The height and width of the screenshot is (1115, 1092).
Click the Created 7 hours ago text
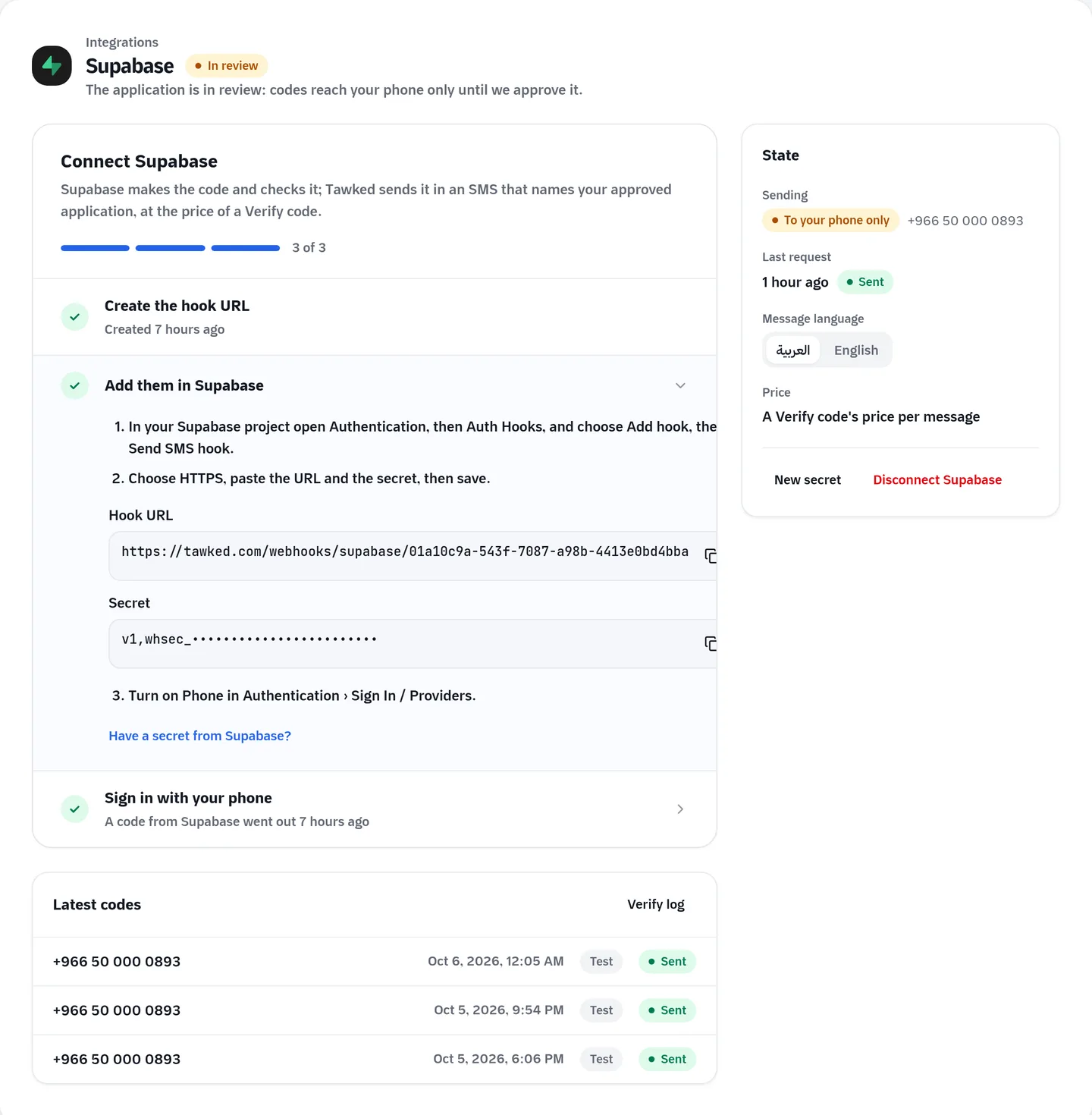165,329
